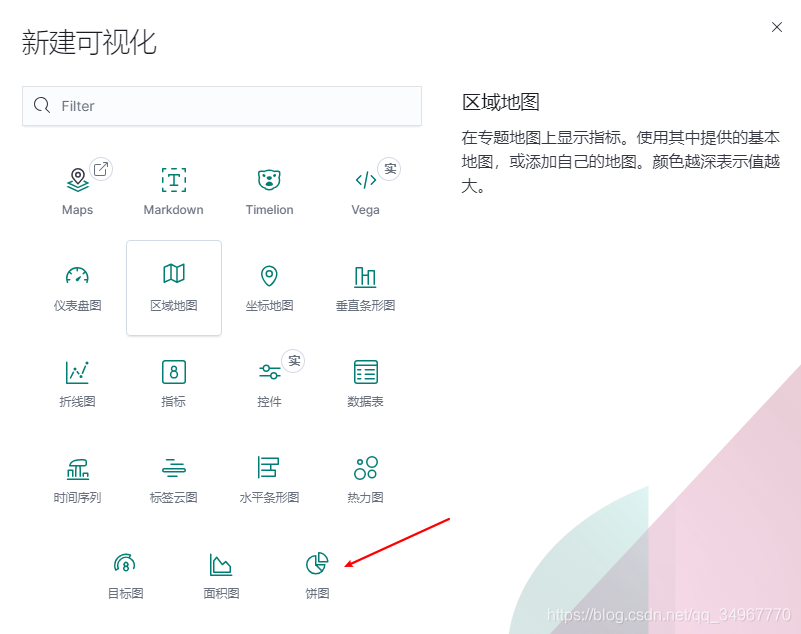Close the 新建可视化 dialog

(777, 27)
